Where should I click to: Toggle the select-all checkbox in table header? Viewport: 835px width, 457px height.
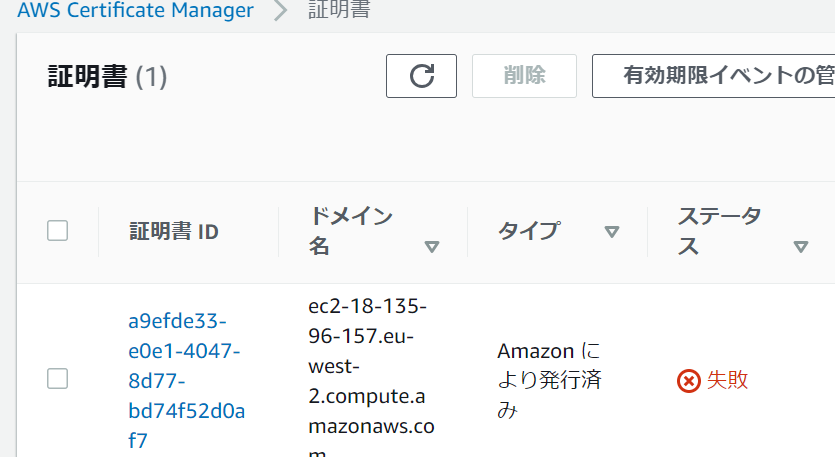[x=58, y=231]
